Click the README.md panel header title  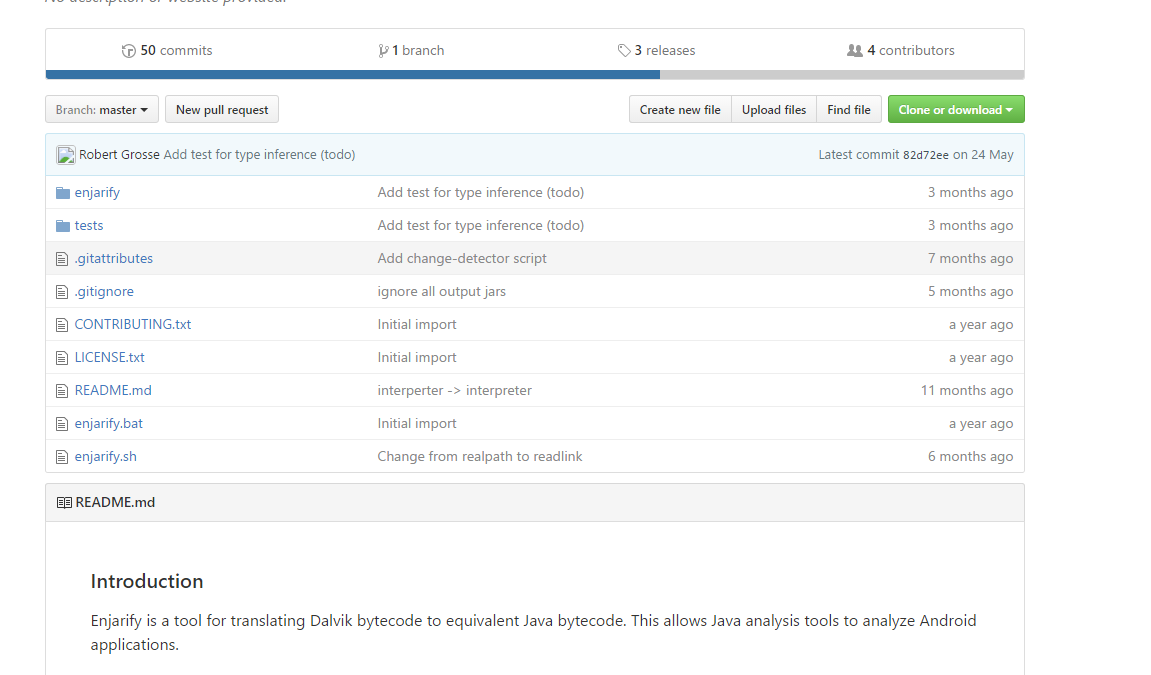click(115, 503)
